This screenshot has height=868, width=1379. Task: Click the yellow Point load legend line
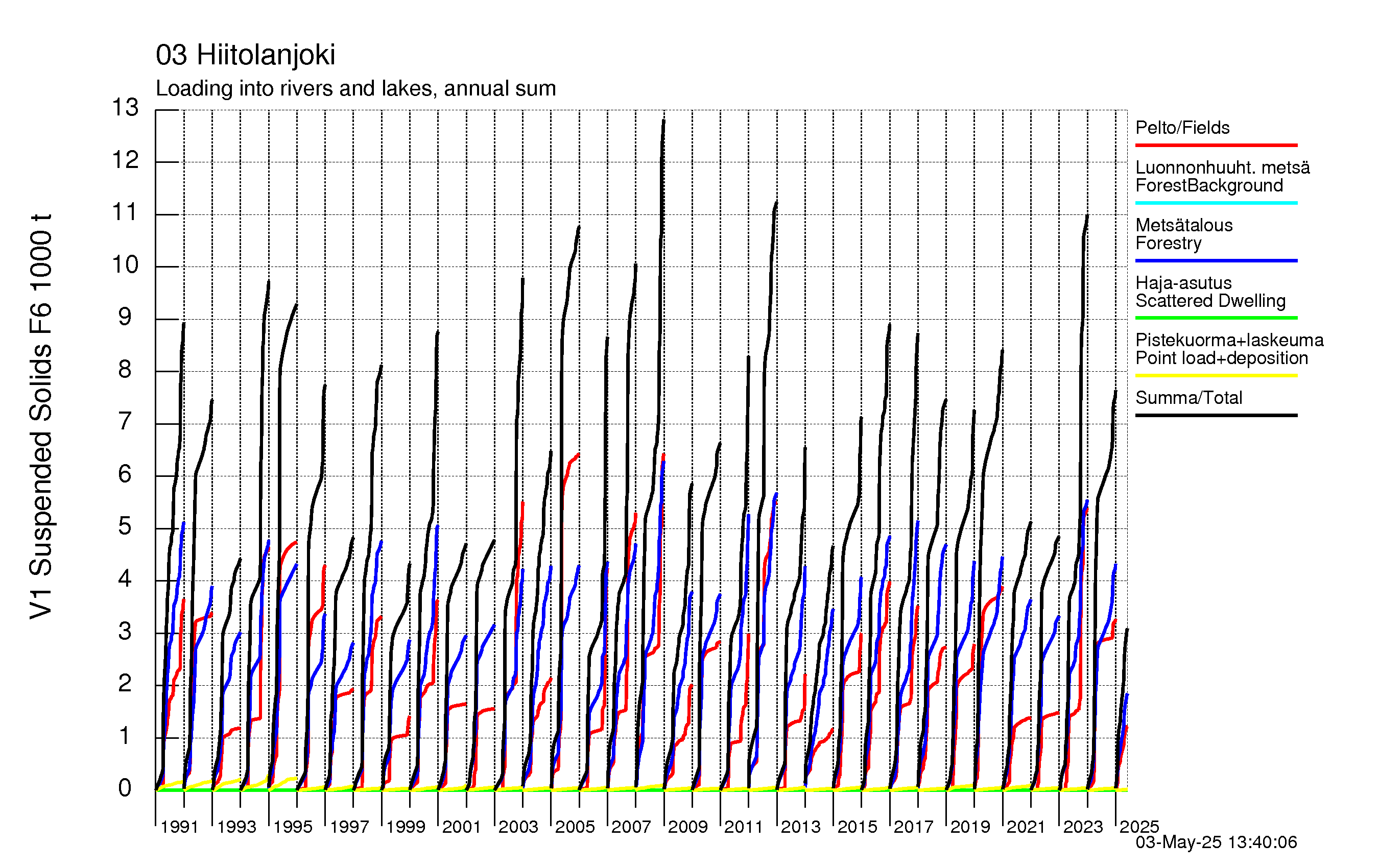pos(1217,376)
